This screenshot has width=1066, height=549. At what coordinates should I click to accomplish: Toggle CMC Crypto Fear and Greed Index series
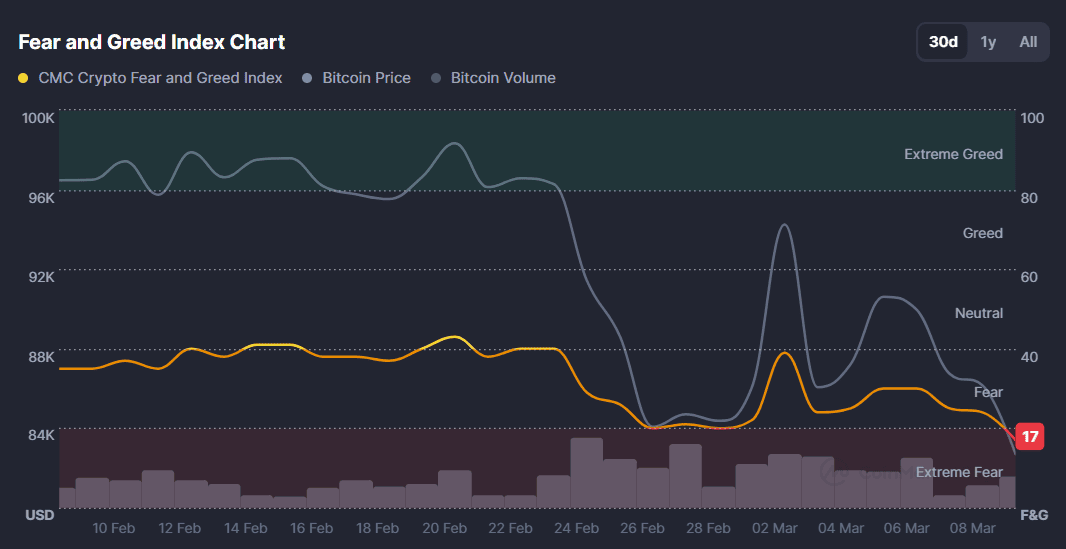tap(150, 78)
